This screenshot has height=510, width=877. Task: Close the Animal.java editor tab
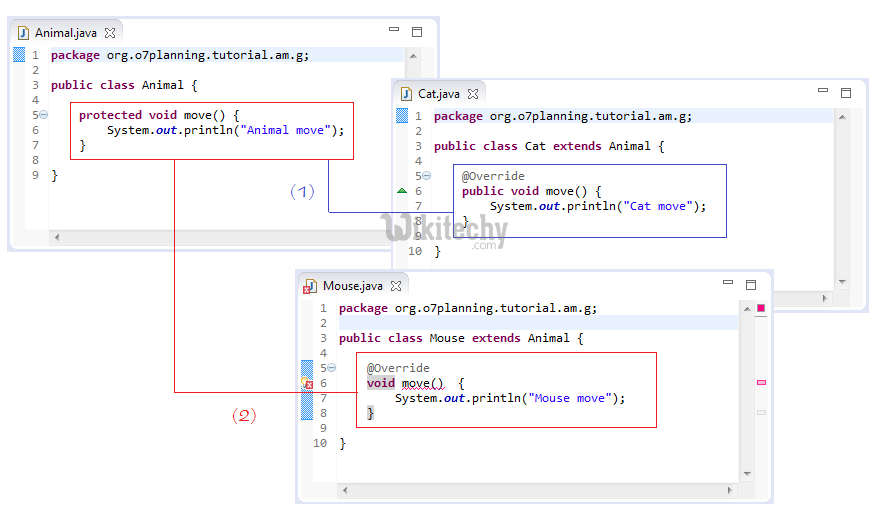click(x=110, y=33)
